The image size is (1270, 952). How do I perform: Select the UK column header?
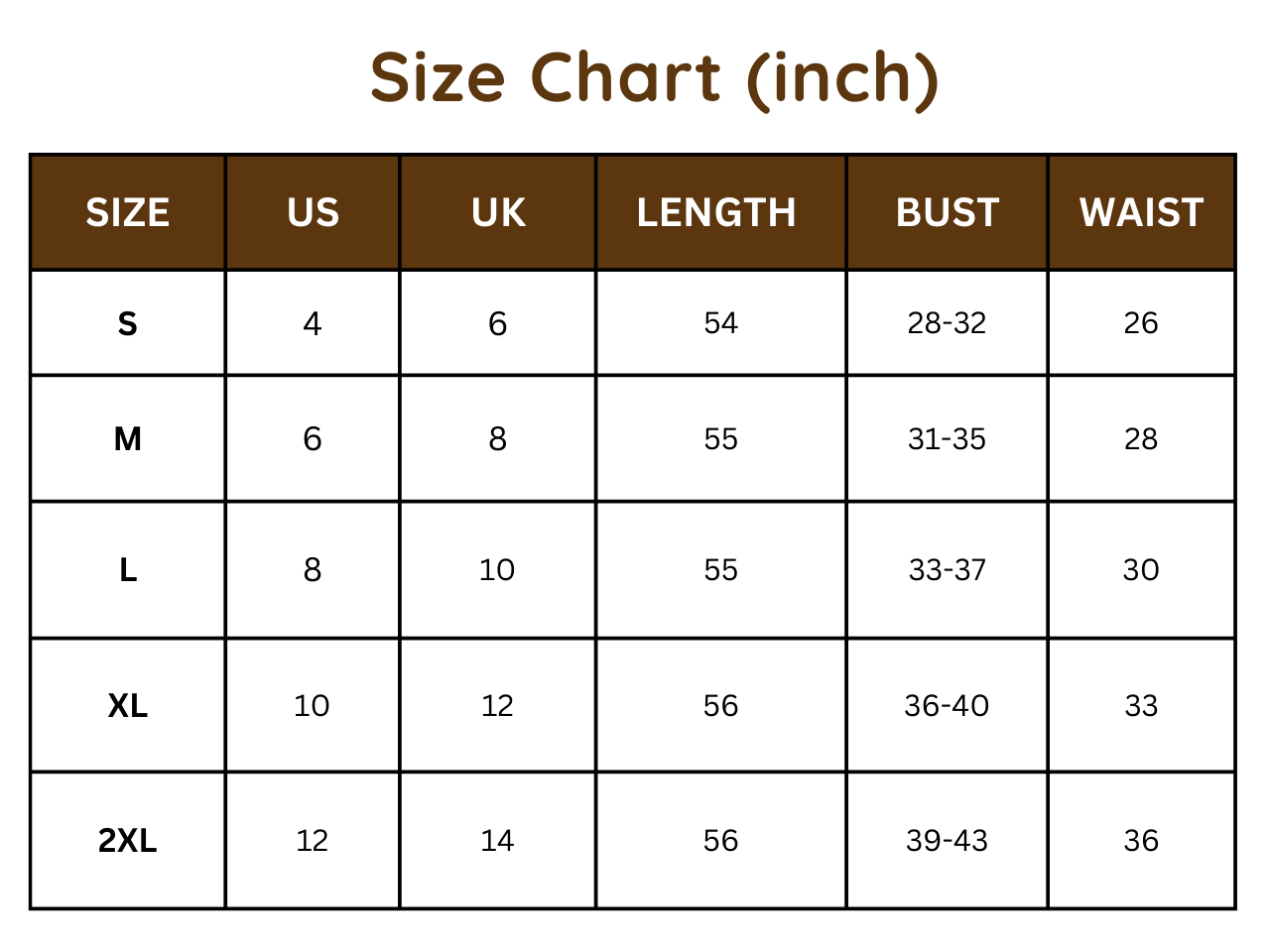click(498, 213)
